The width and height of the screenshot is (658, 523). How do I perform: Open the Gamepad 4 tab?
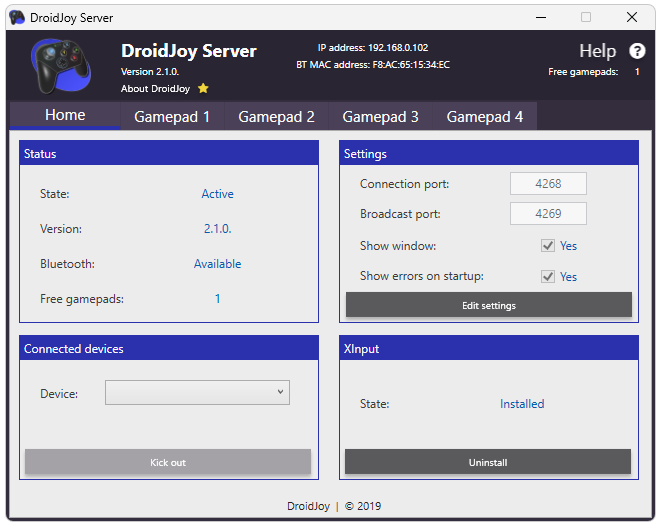click(485, 116)
